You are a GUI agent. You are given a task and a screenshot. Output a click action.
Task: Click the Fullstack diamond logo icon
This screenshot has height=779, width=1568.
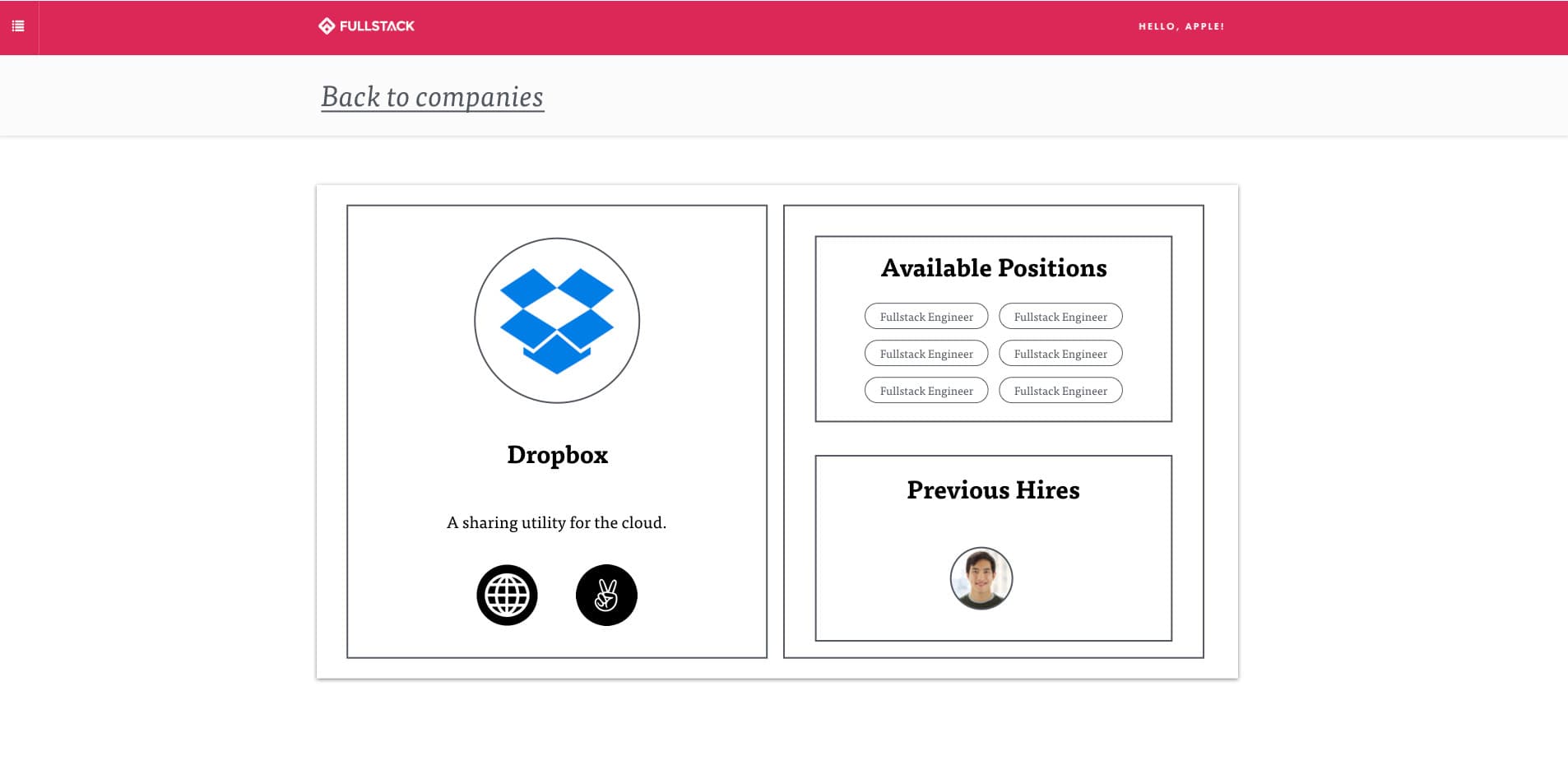327,26
